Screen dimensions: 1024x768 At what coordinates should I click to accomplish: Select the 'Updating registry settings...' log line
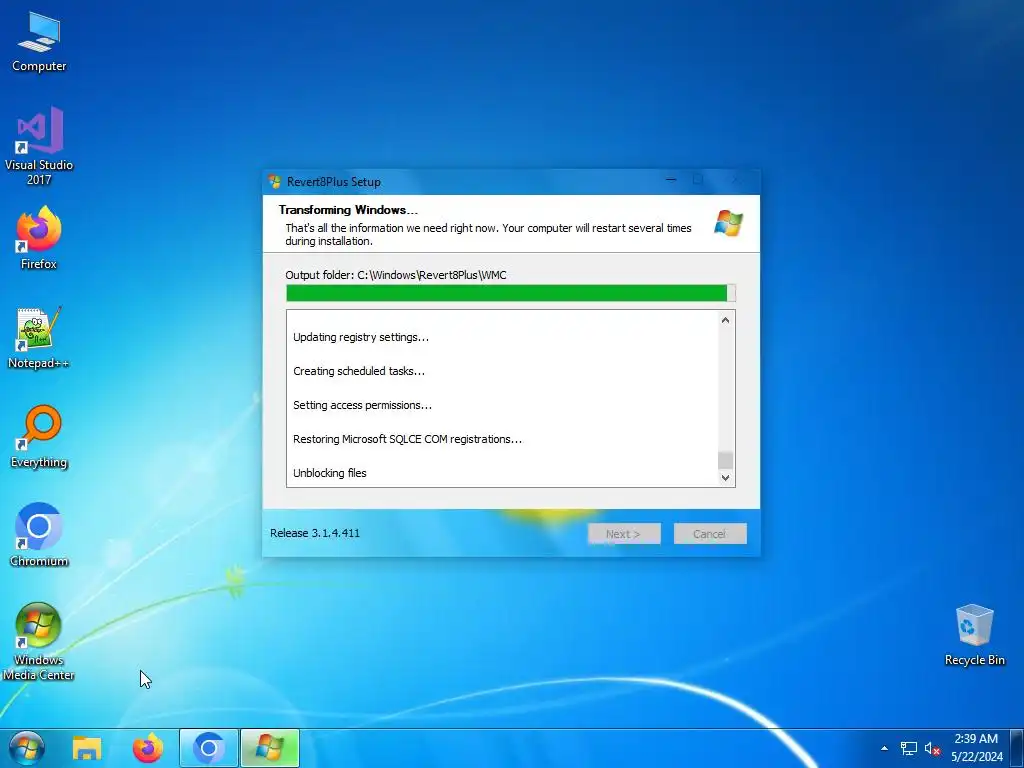(x=360, y=337)
